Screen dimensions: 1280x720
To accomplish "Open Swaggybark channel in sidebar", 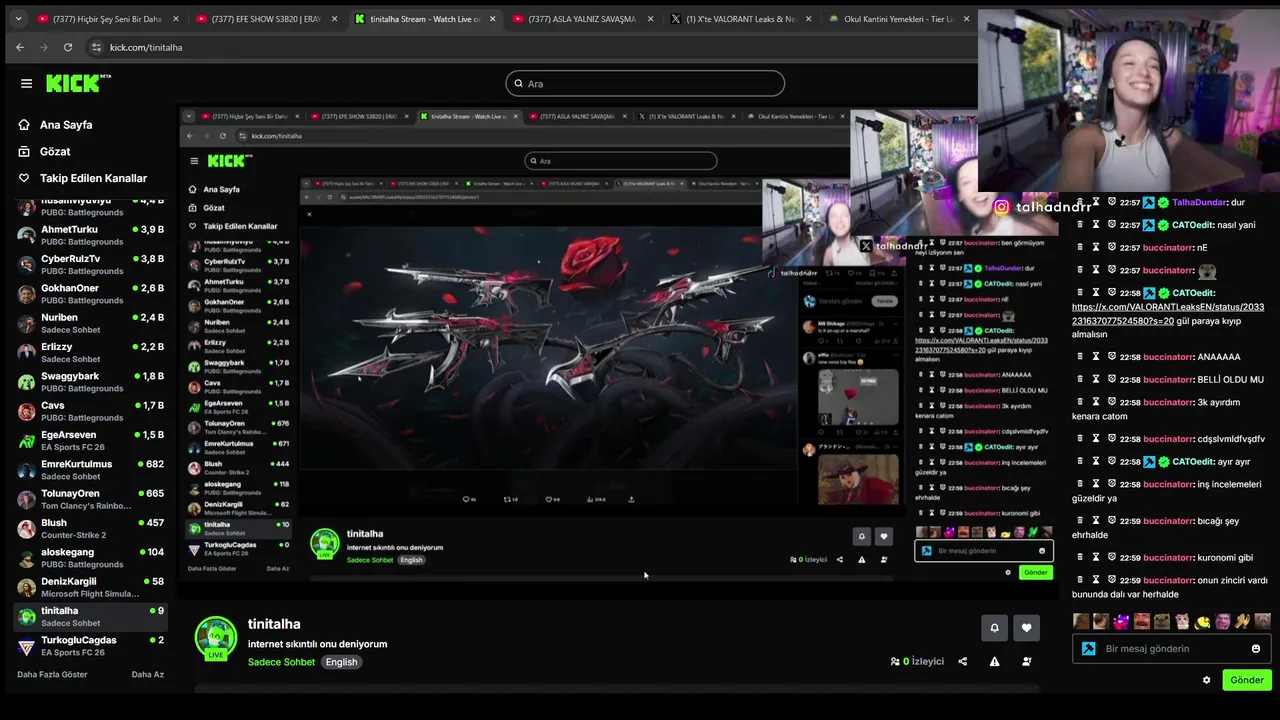I will 90,382.
